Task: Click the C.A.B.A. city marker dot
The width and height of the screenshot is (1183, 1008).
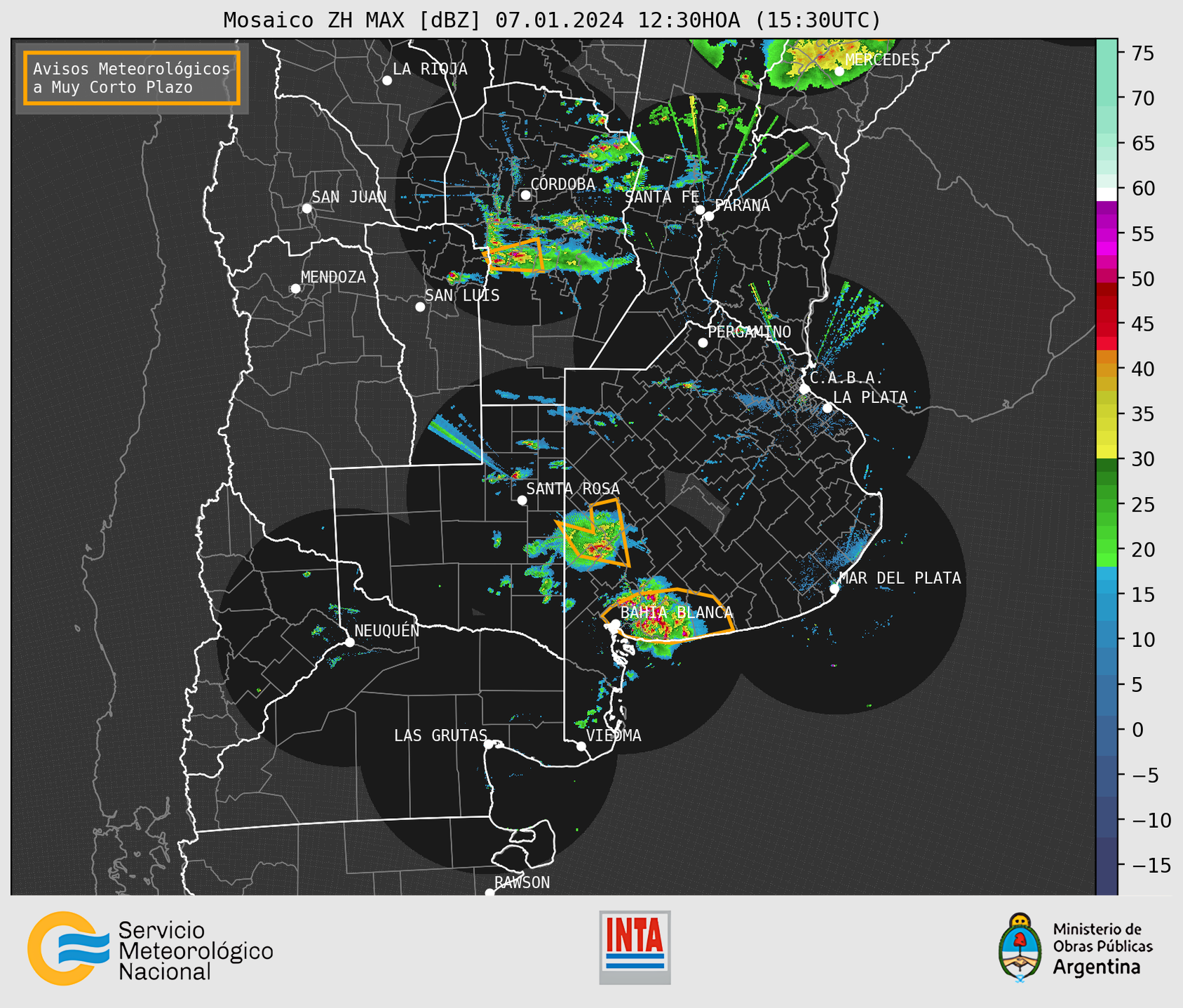Action: click(x=804, y=389)
